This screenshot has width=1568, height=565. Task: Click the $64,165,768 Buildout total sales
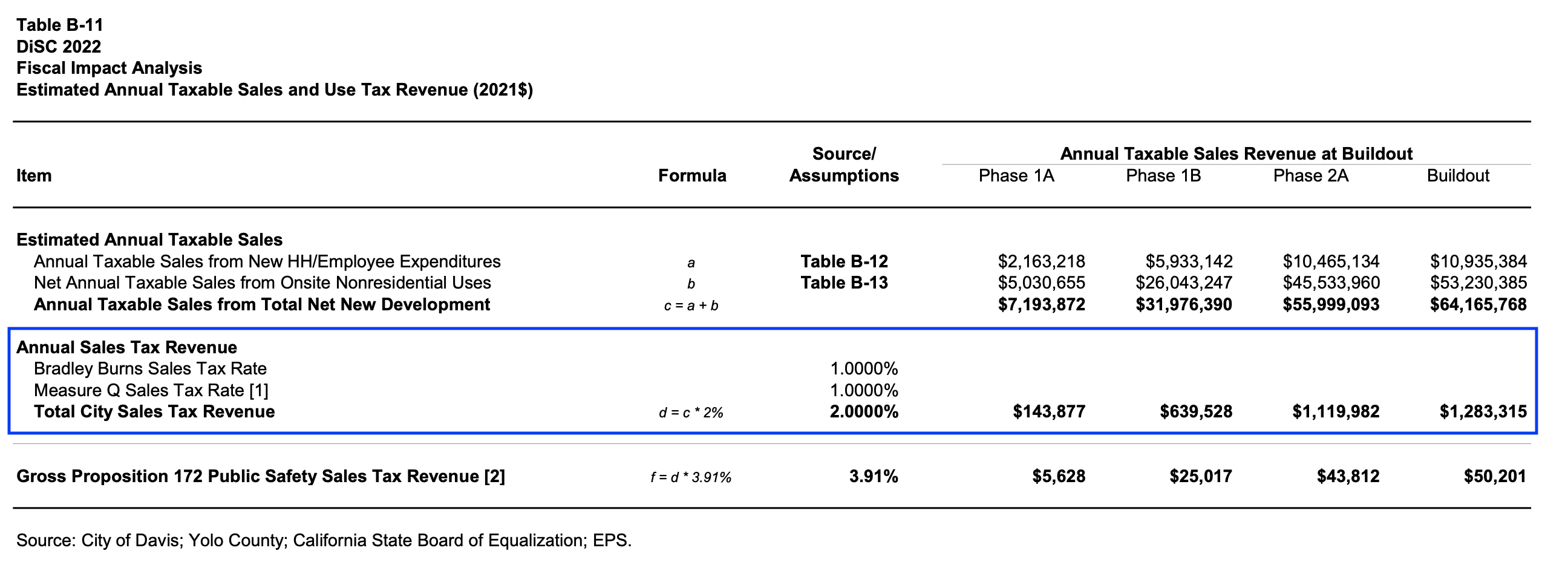click(x=1478, y=305)
